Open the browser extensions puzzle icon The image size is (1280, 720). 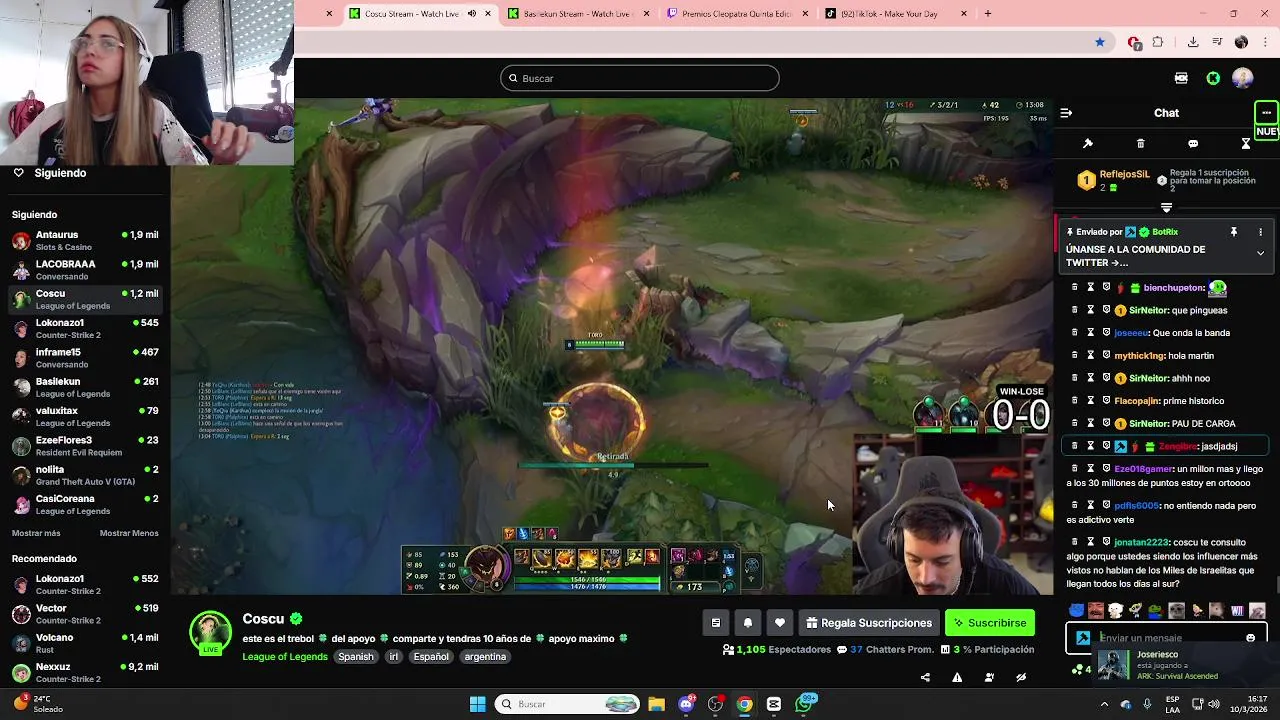[x=1158, y=42]
